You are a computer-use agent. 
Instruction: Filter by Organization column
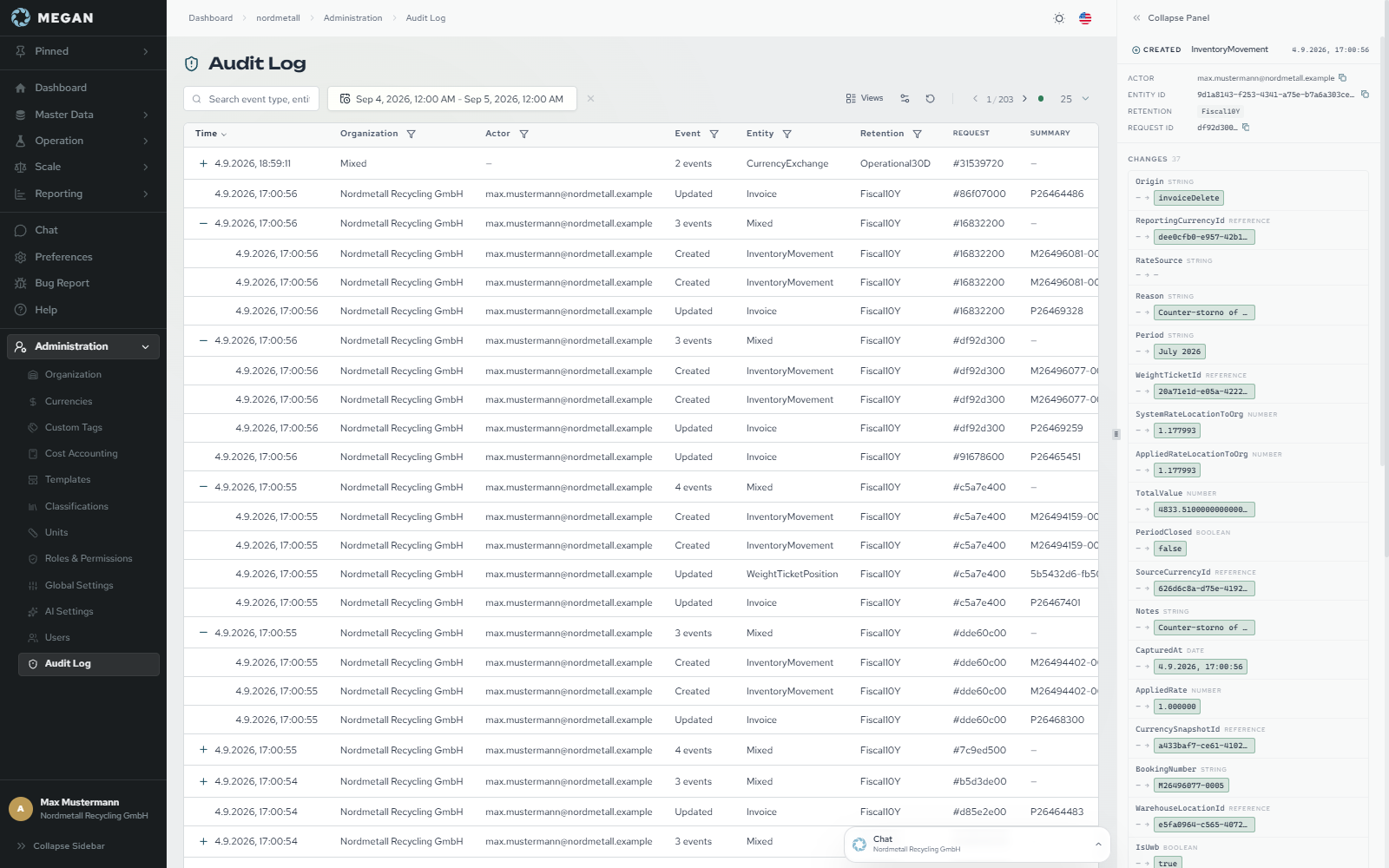click(x=411, y=135)
